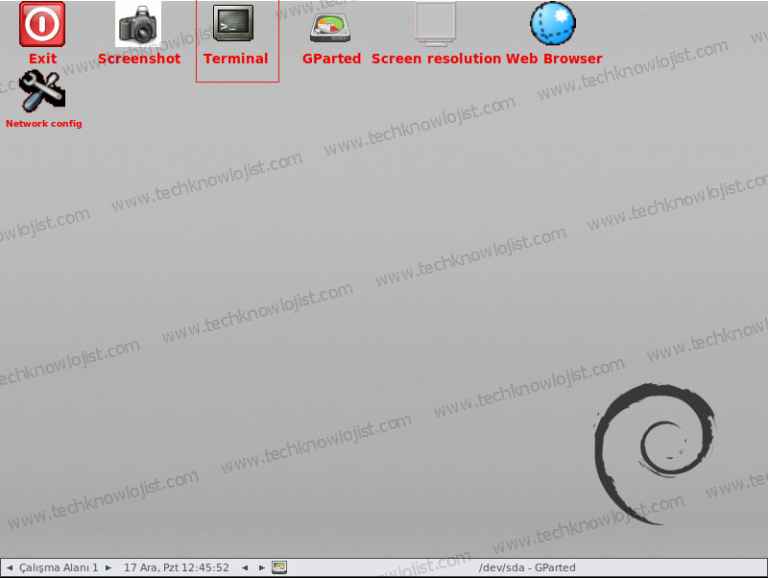Focus next window with taskbar right arrow

[x=262, y=568]
